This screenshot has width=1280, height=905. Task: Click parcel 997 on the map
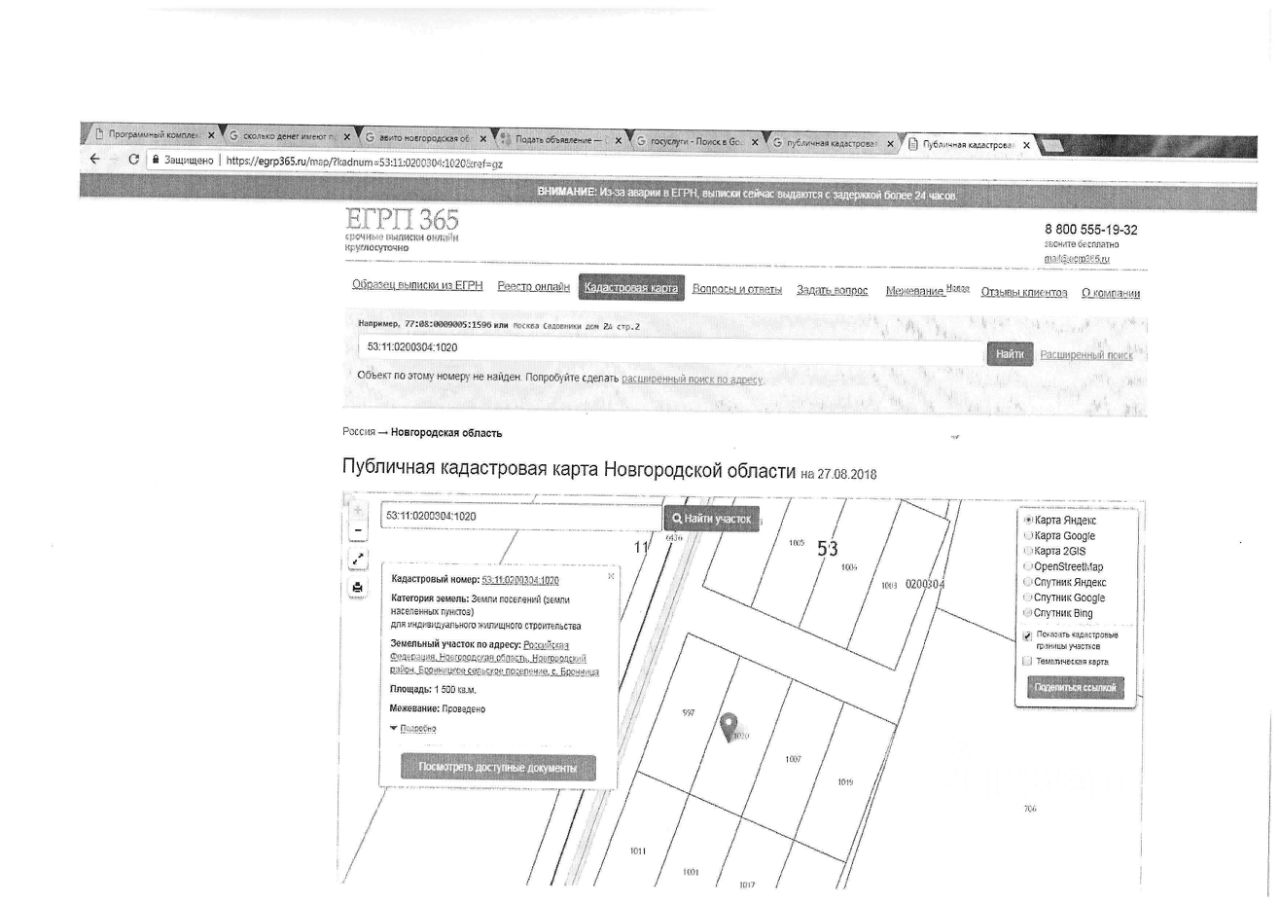pos(688,713)
